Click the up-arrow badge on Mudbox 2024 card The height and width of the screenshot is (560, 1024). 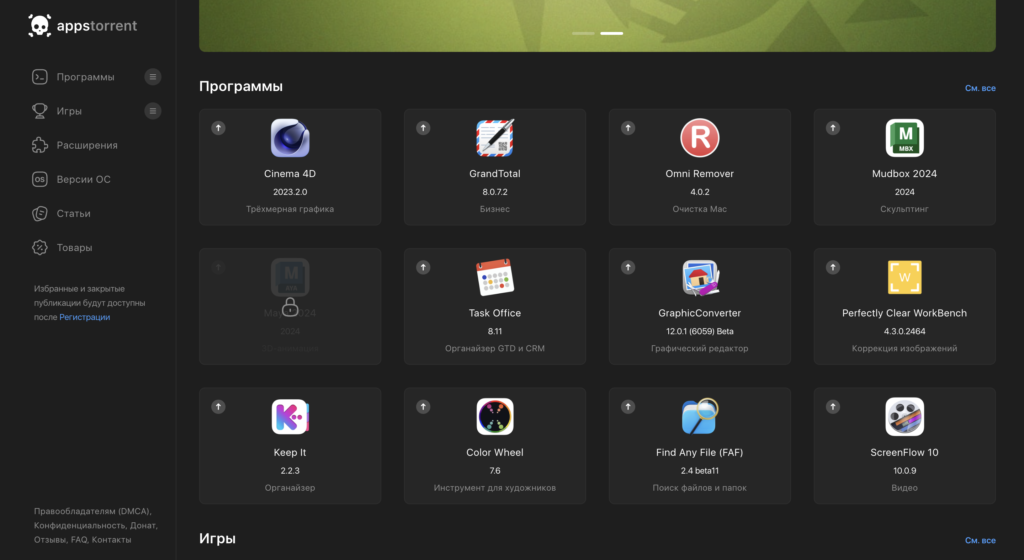pos(833,128)
